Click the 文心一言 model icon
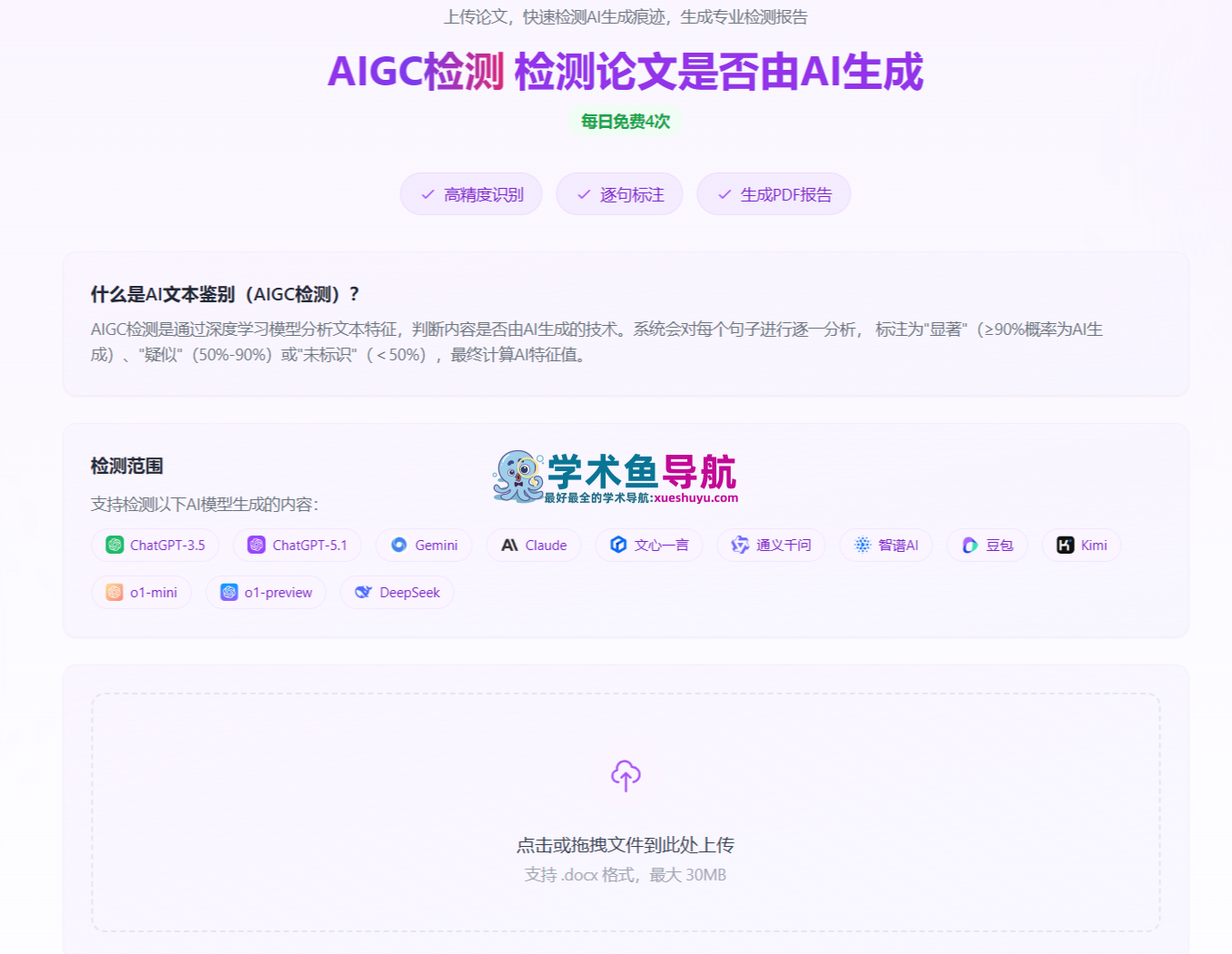Viewport: 1232px width, 954px height. [x=619, y=545]
